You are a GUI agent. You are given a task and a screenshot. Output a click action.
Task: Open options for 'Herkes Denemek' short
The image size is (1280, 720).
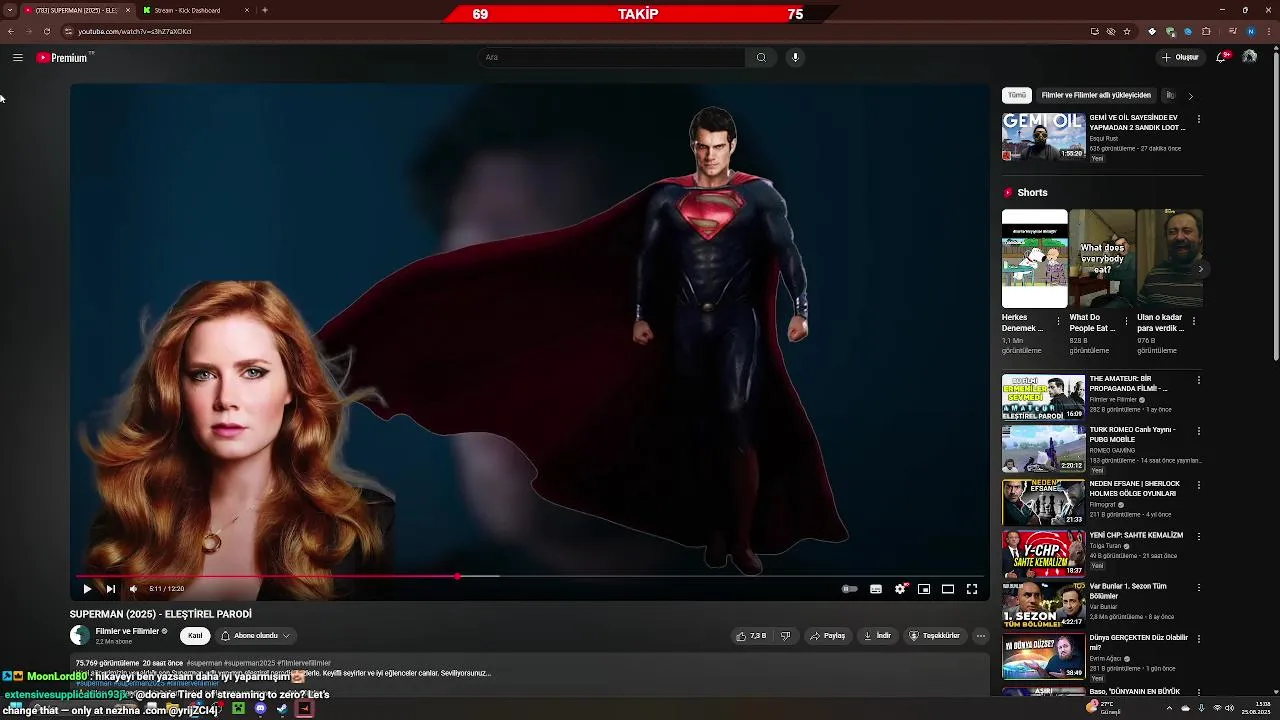[1058, 322]
